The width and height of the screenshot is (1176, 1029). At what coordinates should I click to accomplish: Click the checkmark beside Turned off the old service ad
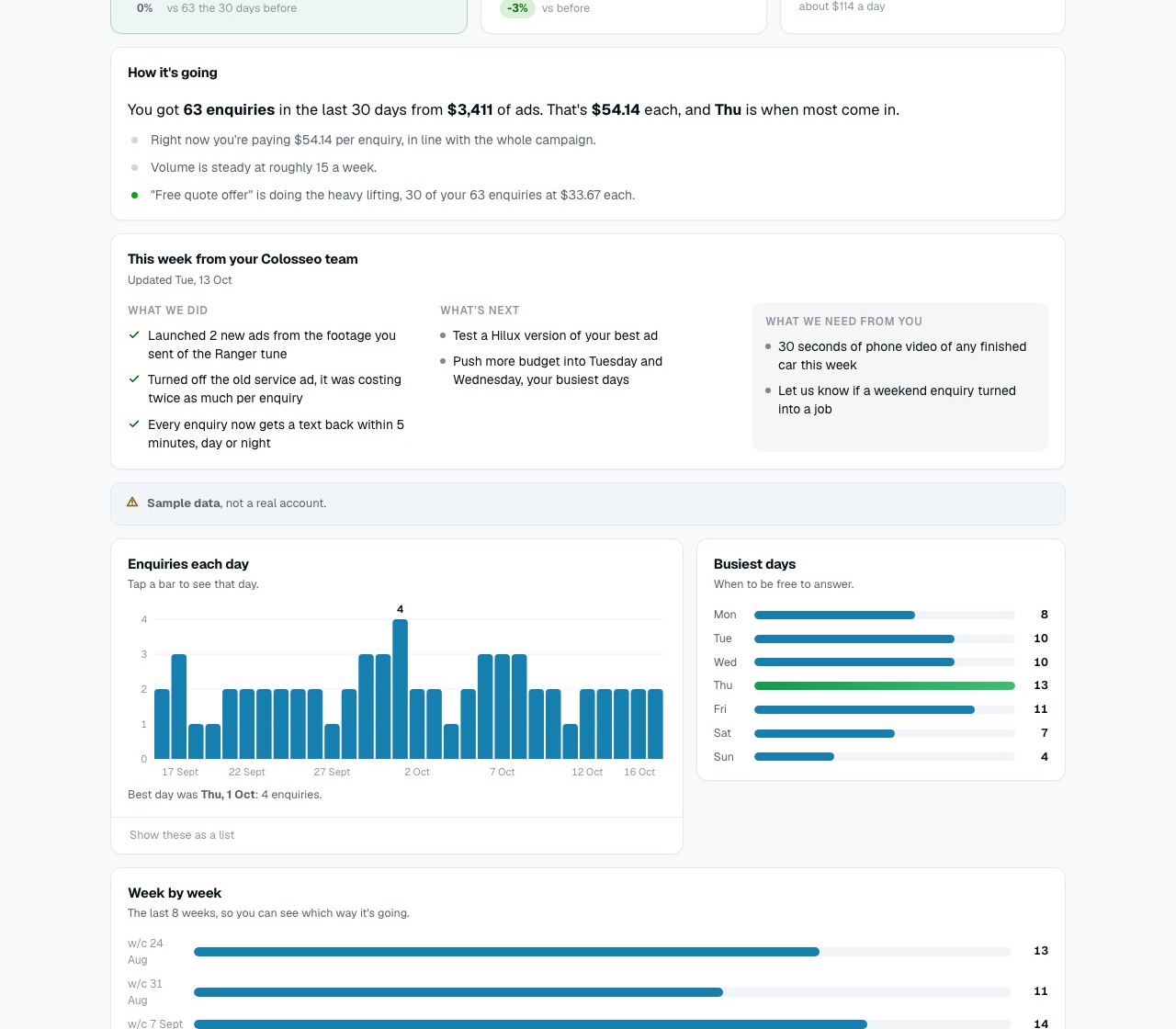[x=134, y=379]
